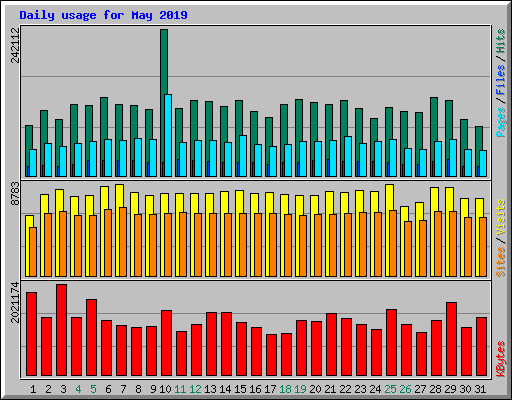The width and height of the screenshot is (512, 400).
Task: Click the orange sites bar for day 31
Action: [483, 247]
